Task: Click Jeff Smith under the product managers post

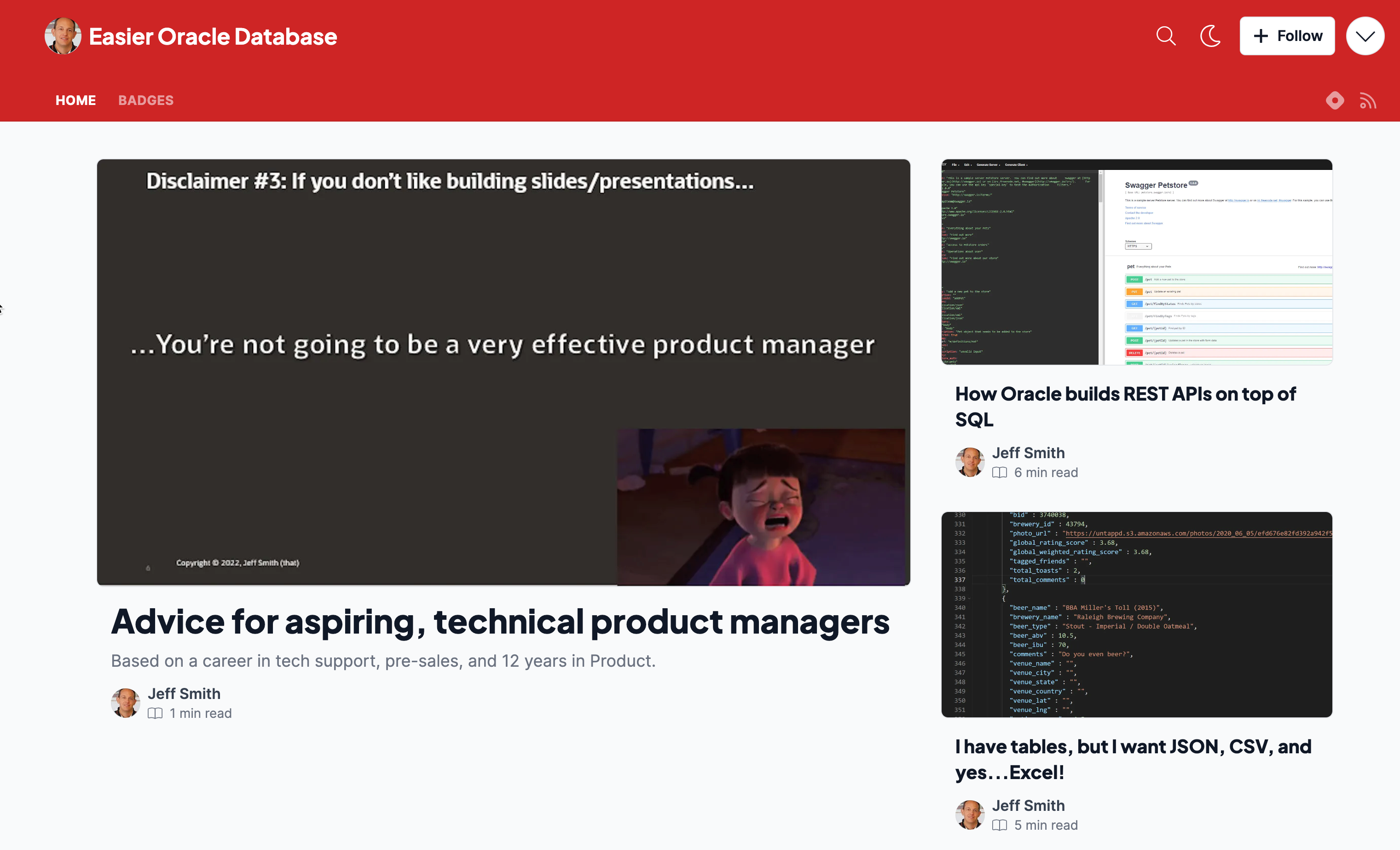Action: 184,693
